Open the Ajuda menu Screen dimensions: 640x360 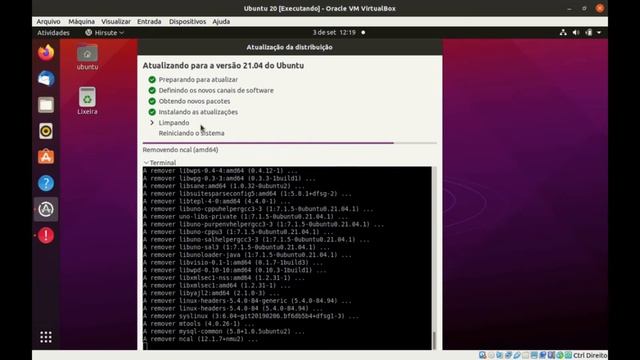tap(221, 22)
